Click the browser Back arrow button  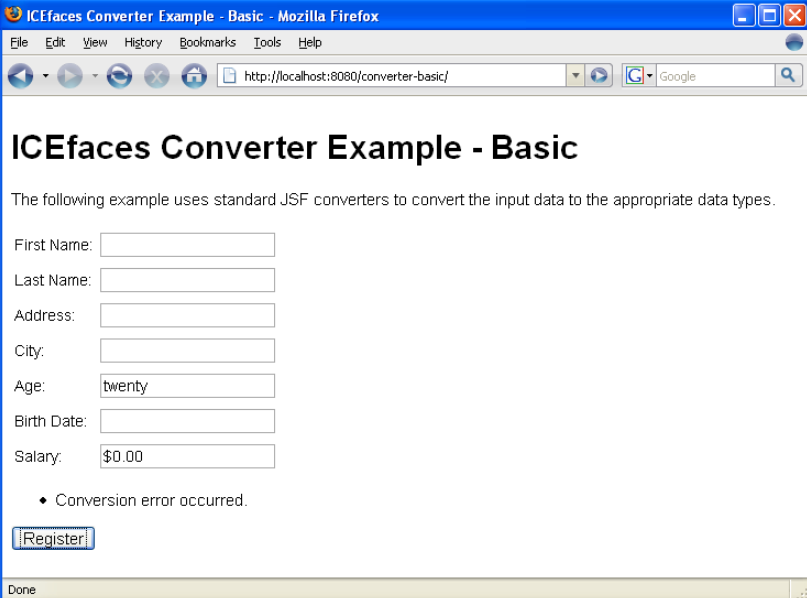point(21,77)
